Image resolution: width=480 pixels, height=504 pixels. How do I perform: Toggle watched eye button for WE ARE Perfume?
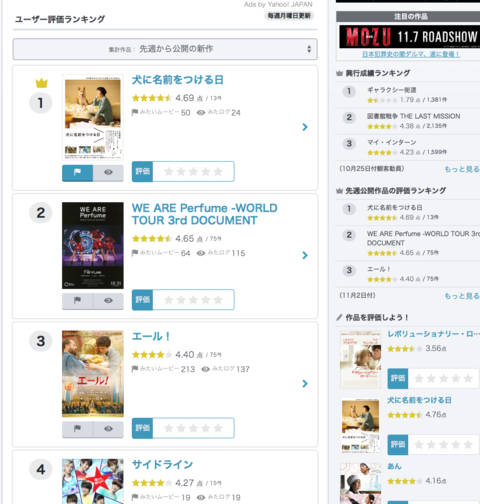(108, 301)
